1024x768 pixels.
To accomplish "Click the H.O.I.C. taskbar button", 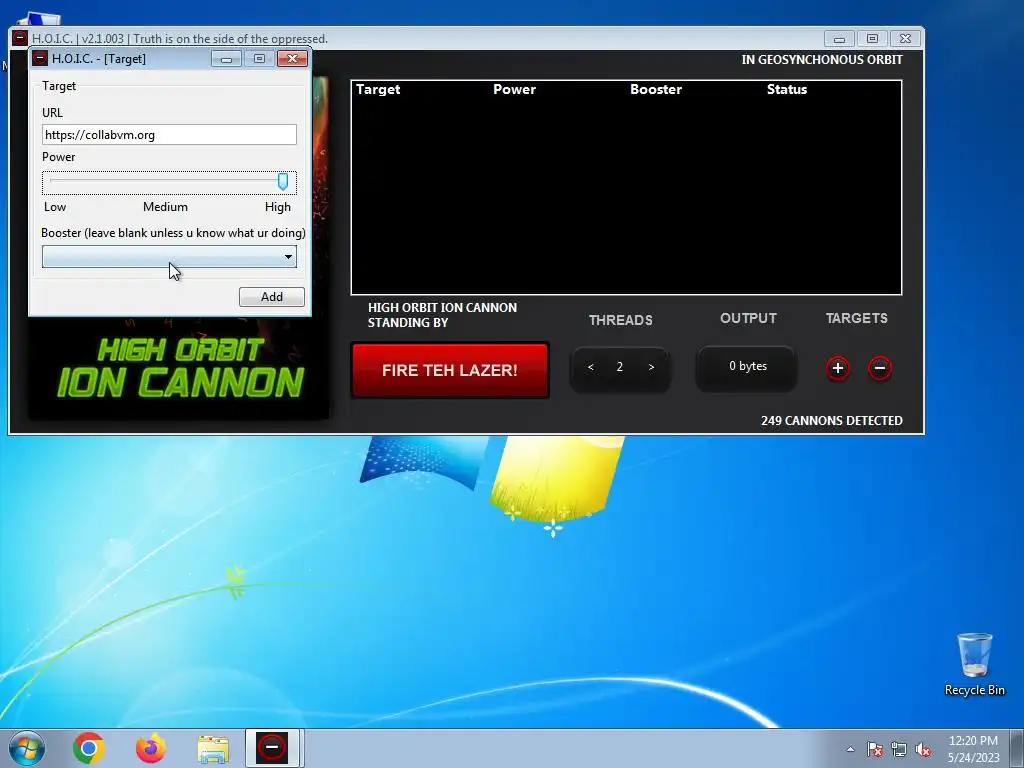I will [x=272, y=748].
